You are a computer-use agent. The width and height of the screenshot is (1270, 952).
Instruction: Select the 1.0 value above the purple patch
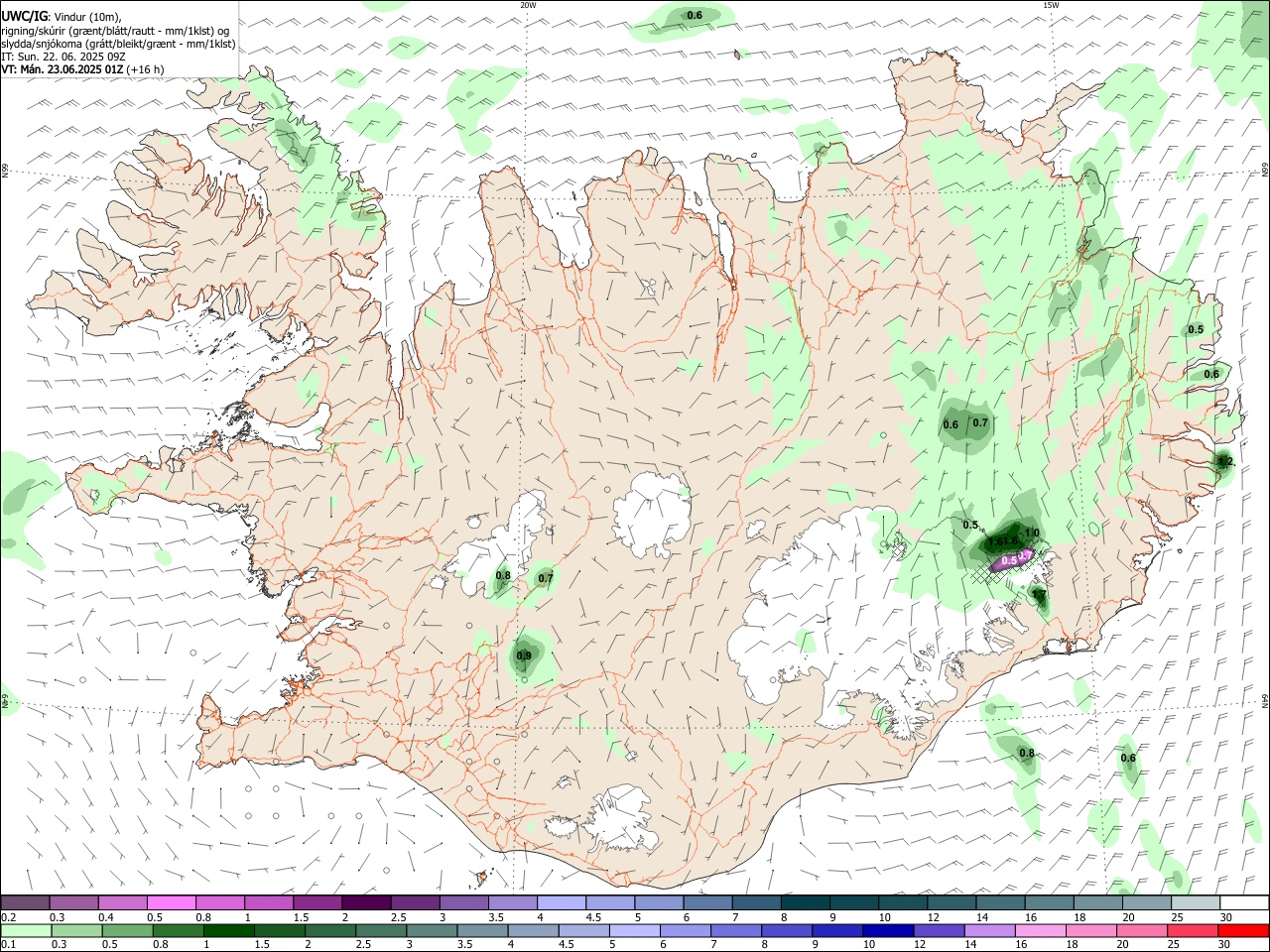[x=1032, y=533]
